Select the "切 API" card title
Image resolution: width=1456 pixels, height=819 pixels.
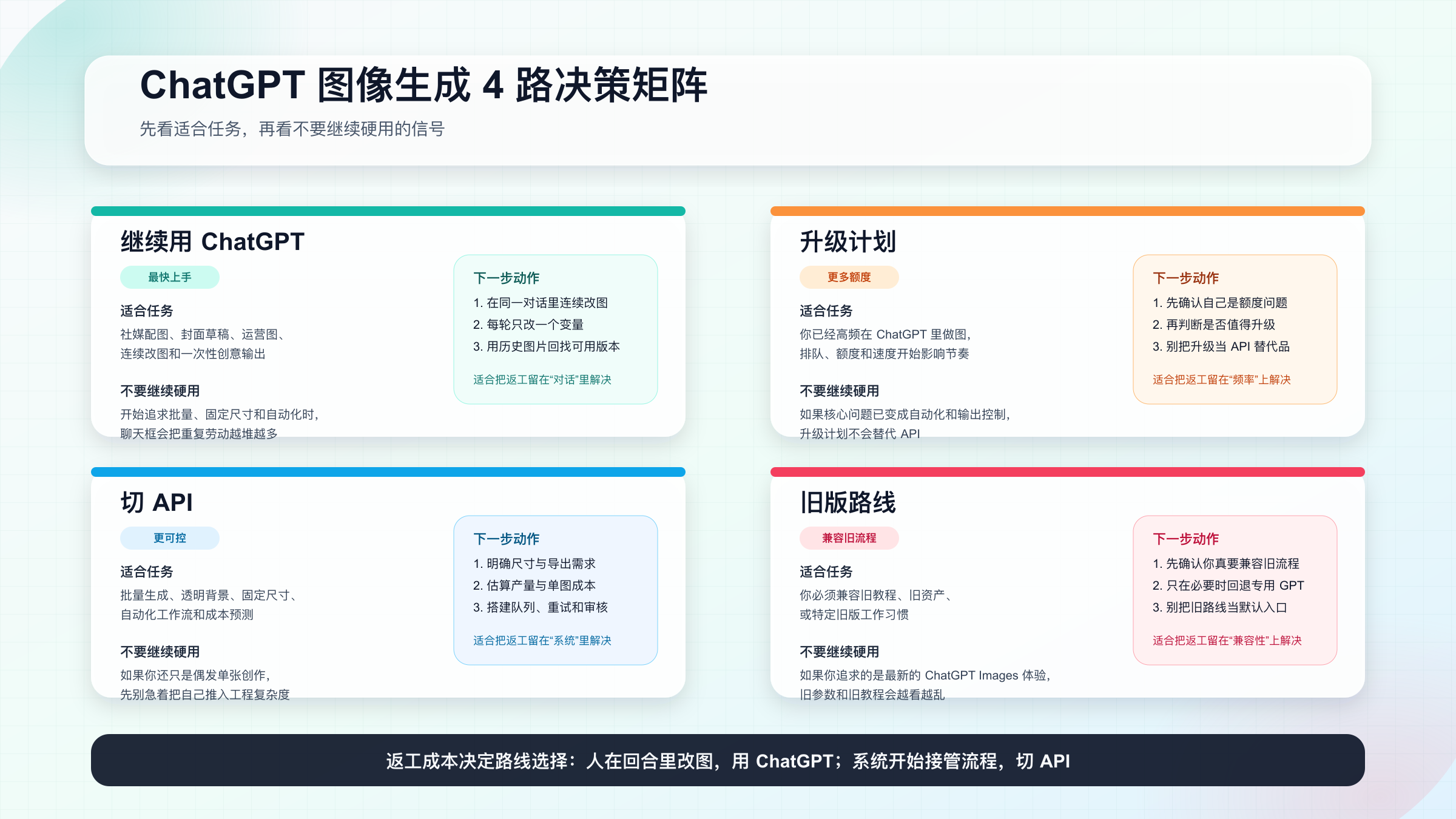(157, 502)
